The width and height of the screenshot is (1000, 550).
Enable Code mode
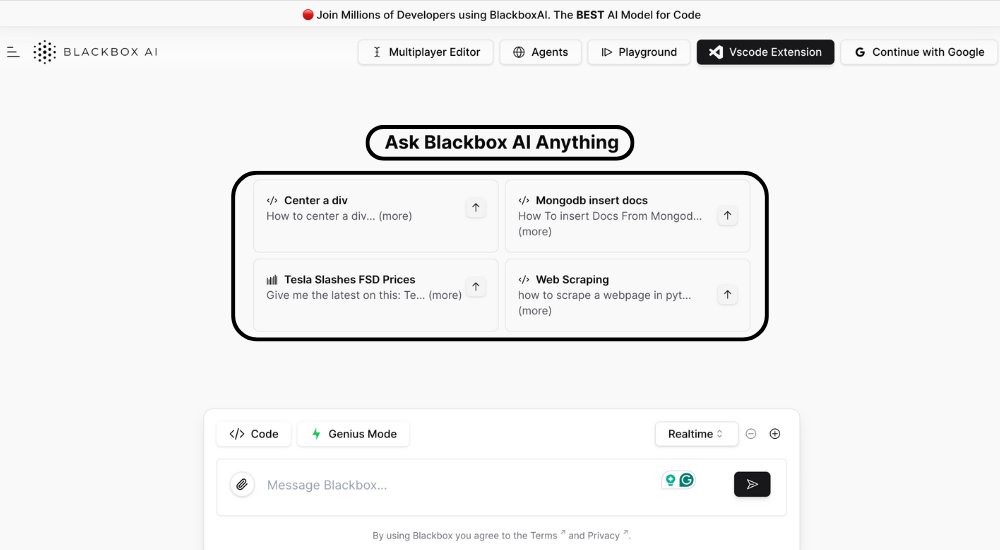(x=254, y=434)
